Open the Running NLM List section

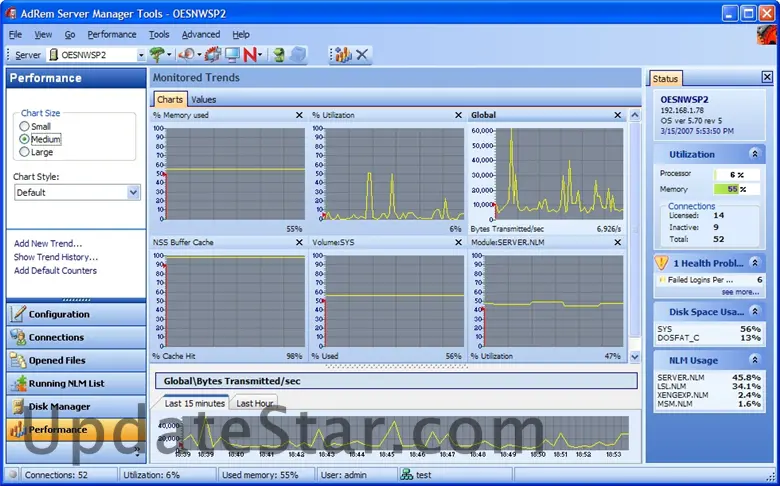coord(76,384)
